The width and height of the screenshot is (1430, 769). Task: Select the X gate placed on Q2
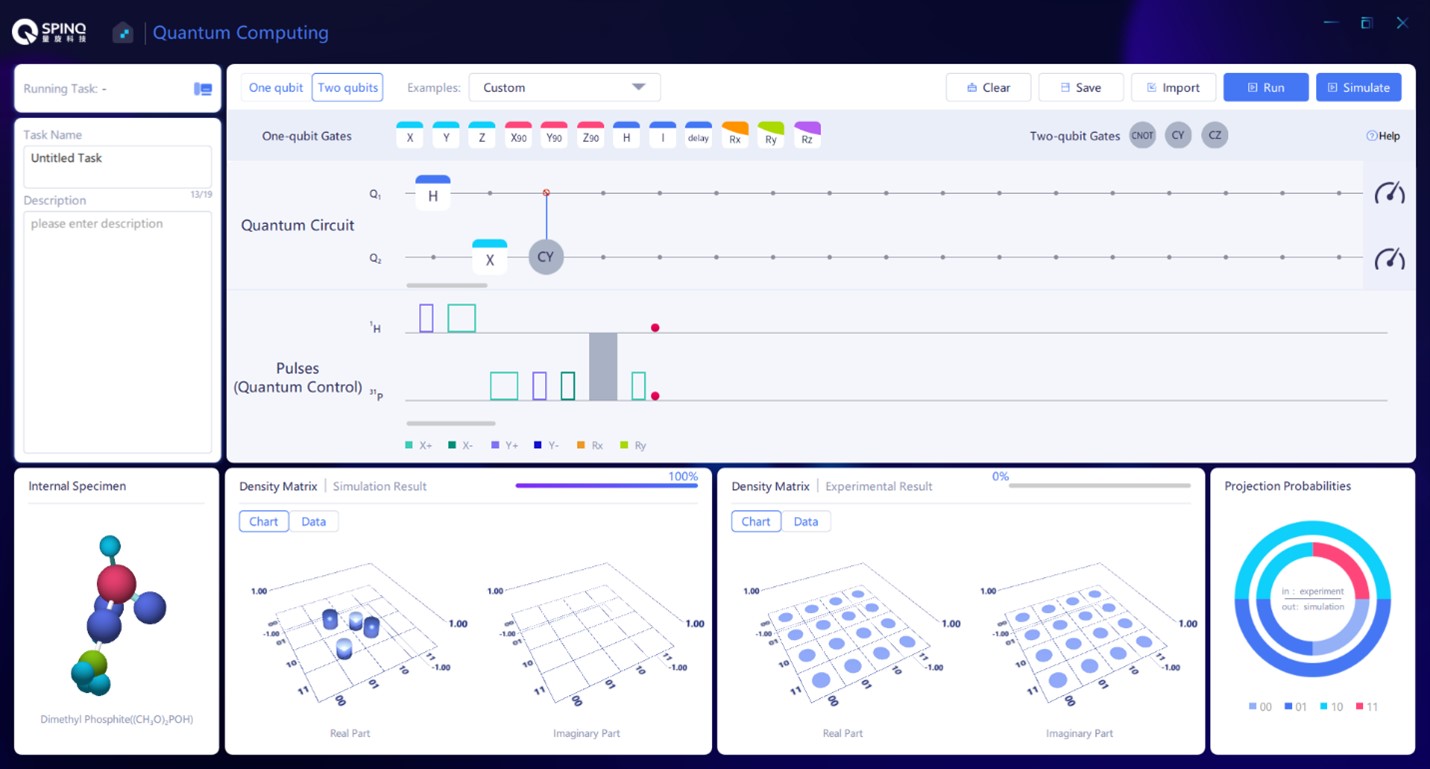point(490,257)
